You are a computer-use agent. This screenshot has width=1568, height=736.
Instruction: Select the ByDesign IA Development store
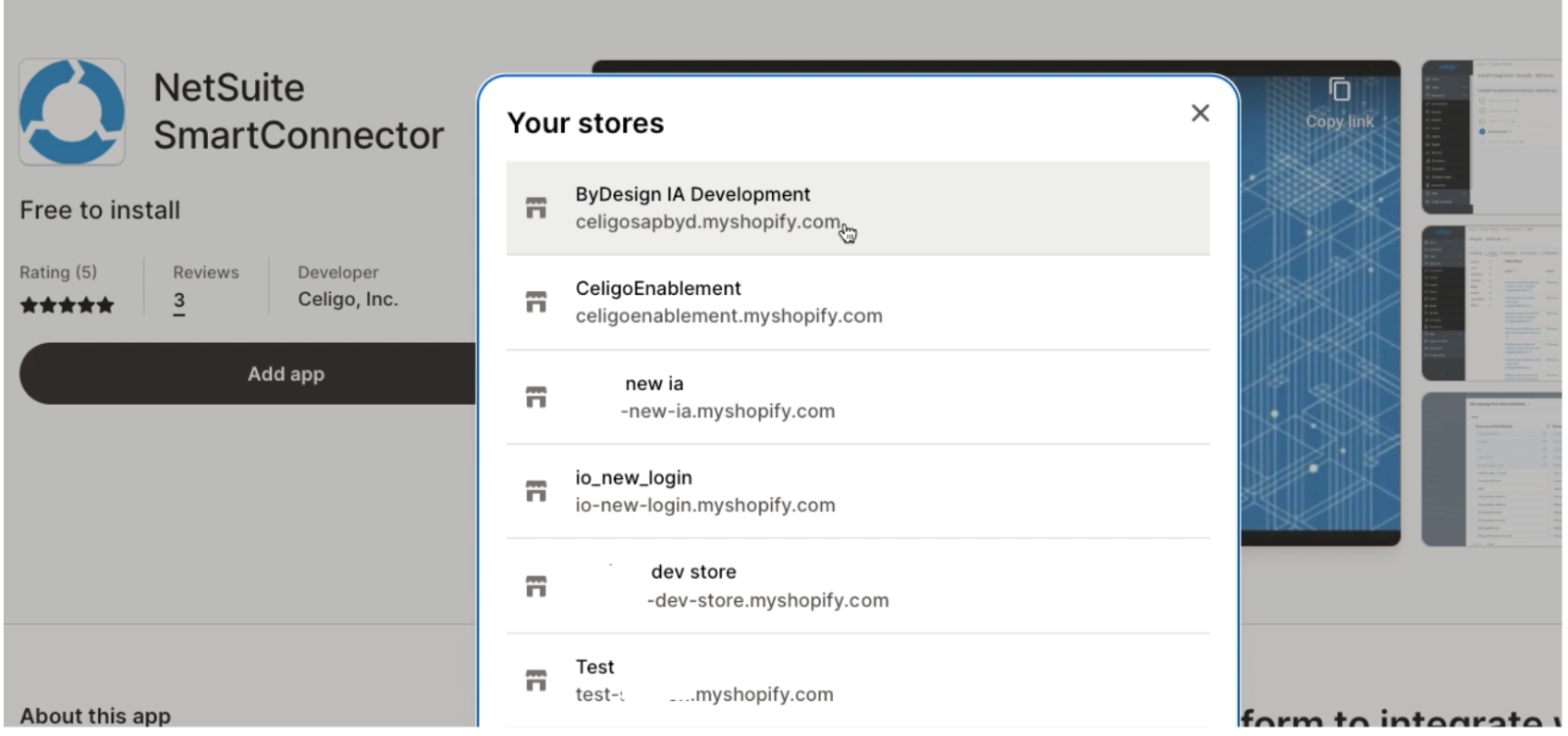858,208
